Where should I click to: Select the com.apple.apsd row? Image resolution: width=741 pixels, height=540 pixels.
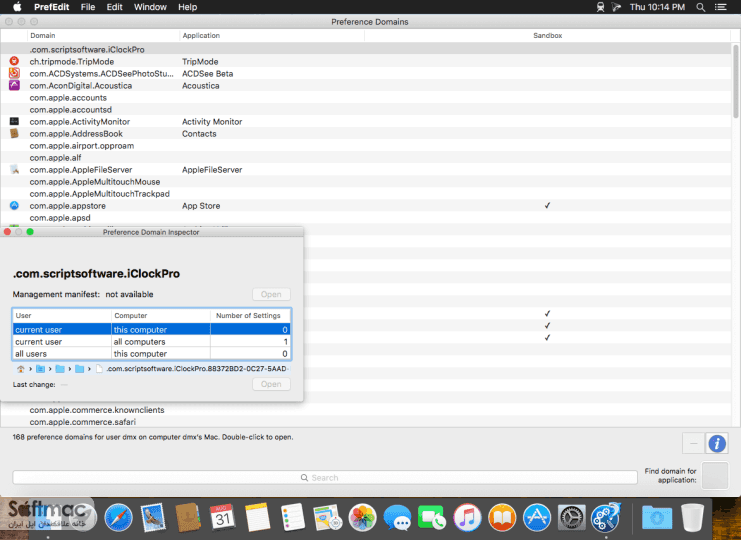point(366,218)
